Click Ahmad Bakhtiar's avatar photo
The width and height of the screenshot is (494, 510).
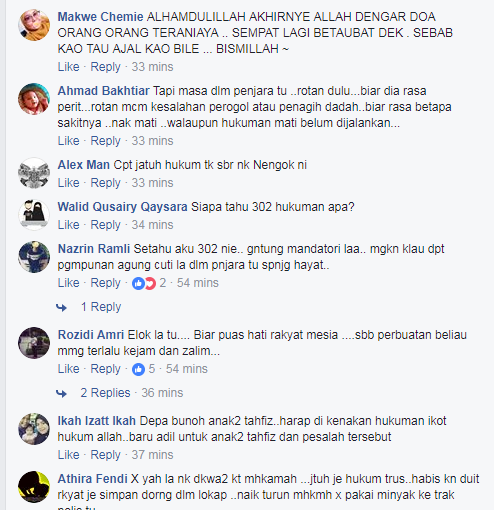tap(34, 99)
